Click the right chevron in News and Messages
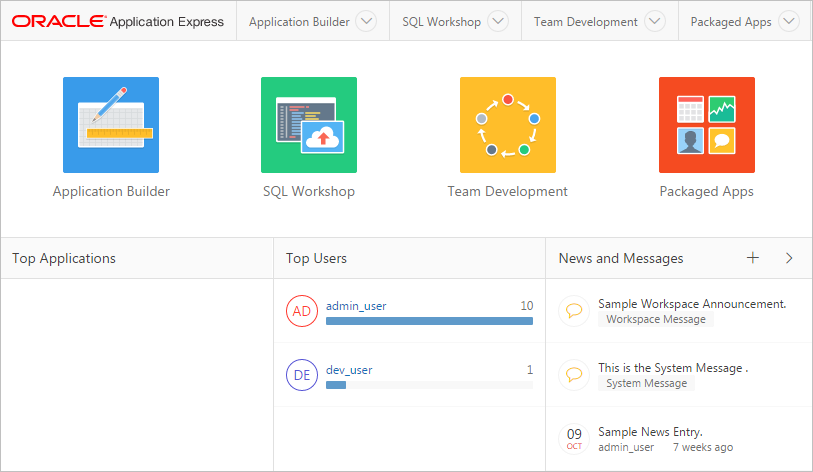This screenshot has width=813, height=472. click(789, 258)
